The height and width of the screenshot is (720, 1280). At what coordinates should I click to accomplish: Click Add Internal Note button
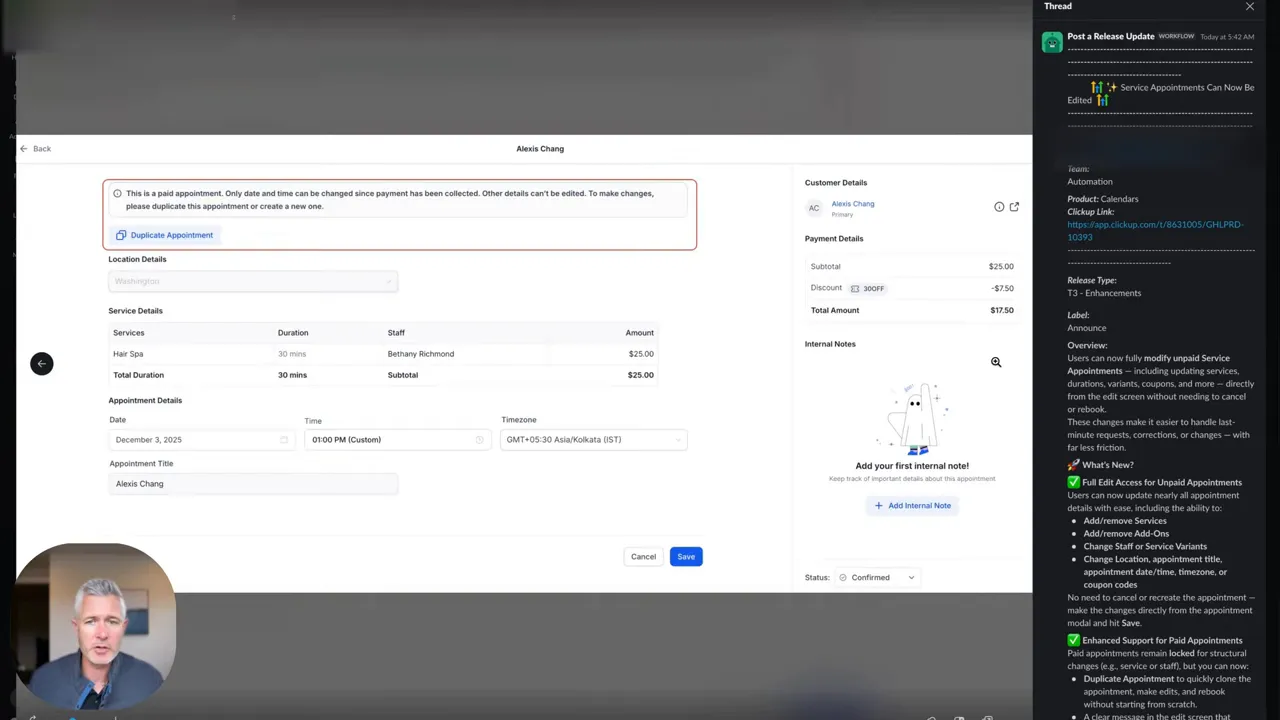coord(912,506)
